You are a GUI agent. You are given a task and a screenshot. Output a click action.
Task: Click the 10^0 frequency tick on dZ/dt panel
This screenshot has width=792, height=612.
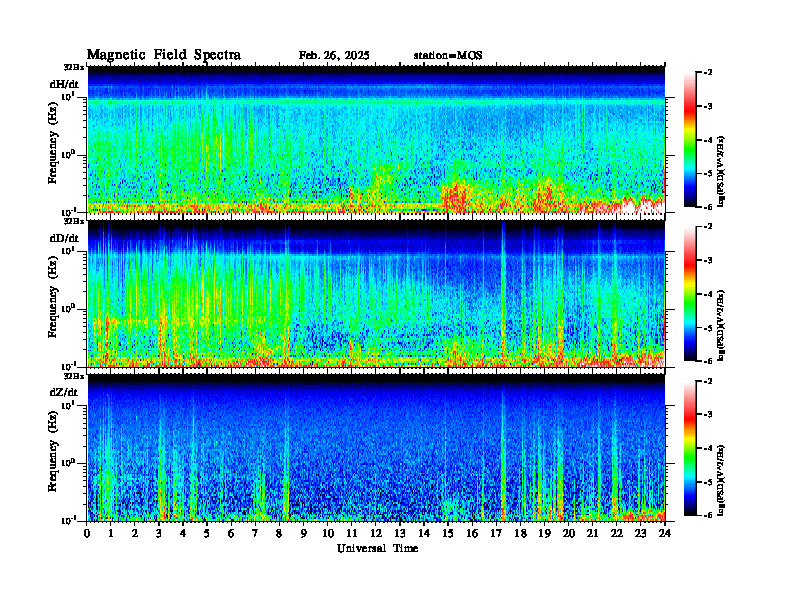click(69, 462)
